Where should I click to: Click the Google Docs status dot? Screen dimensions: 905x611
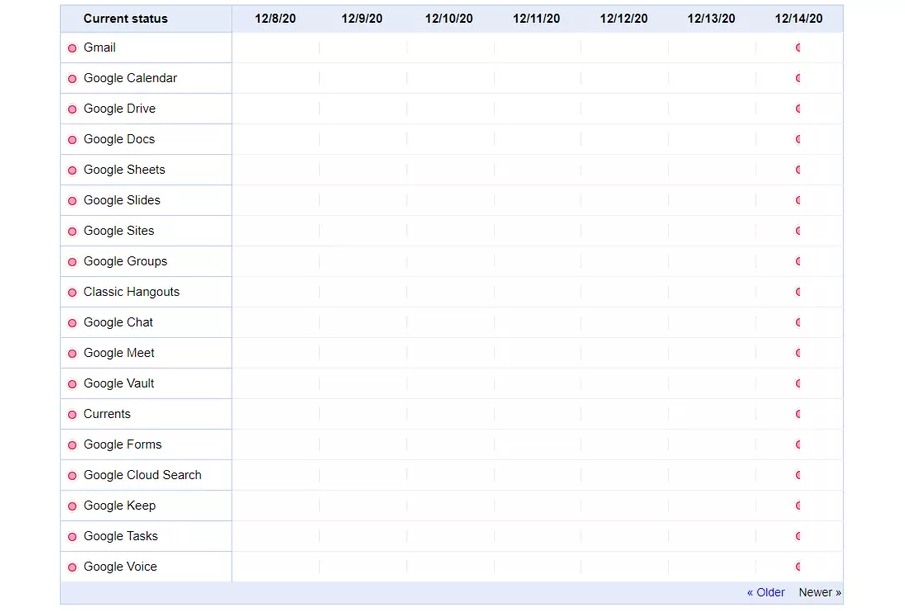pyautogui.click(x=72, y=140)
